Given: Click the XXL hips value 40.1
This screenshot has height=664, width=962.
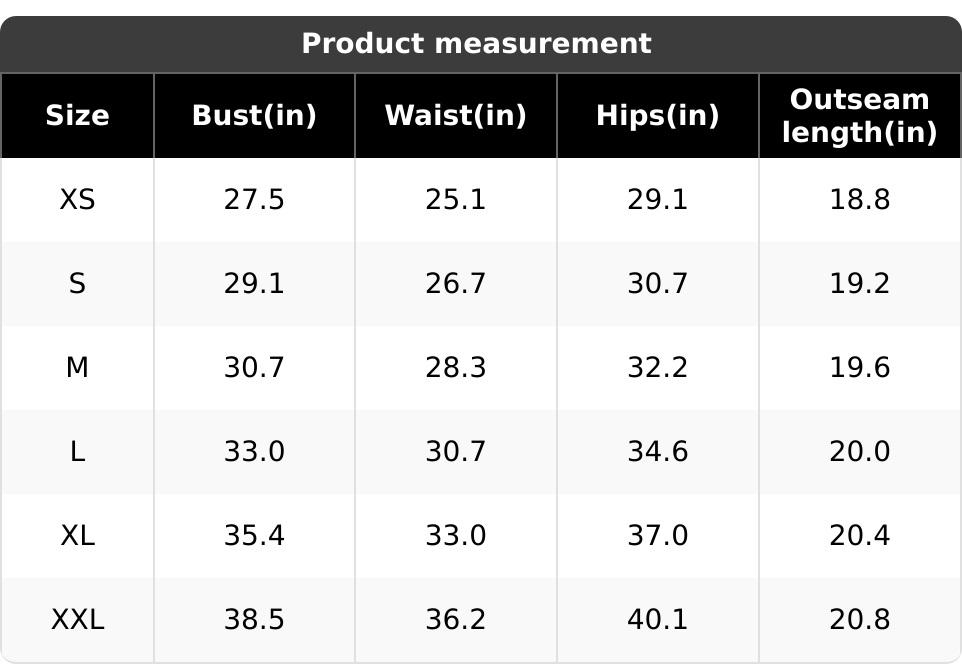Looking at the screenshot, I should coord(657,620).
